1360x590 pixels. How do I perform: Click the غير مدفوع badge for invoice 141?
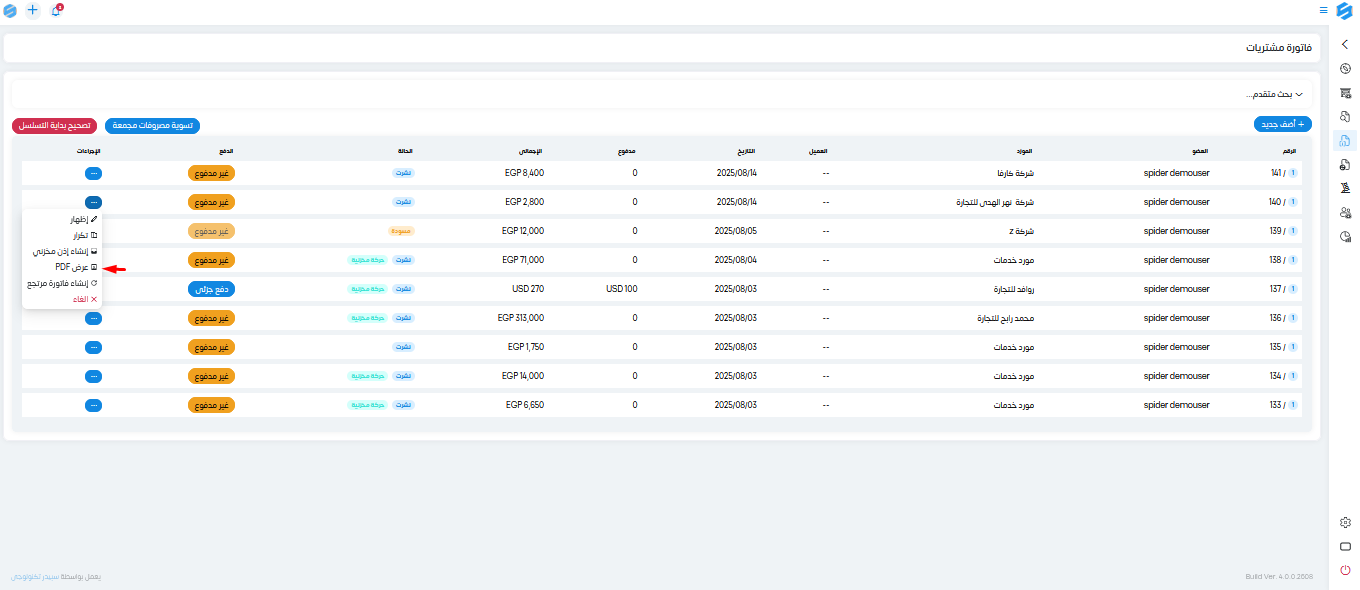click(211, 173)
